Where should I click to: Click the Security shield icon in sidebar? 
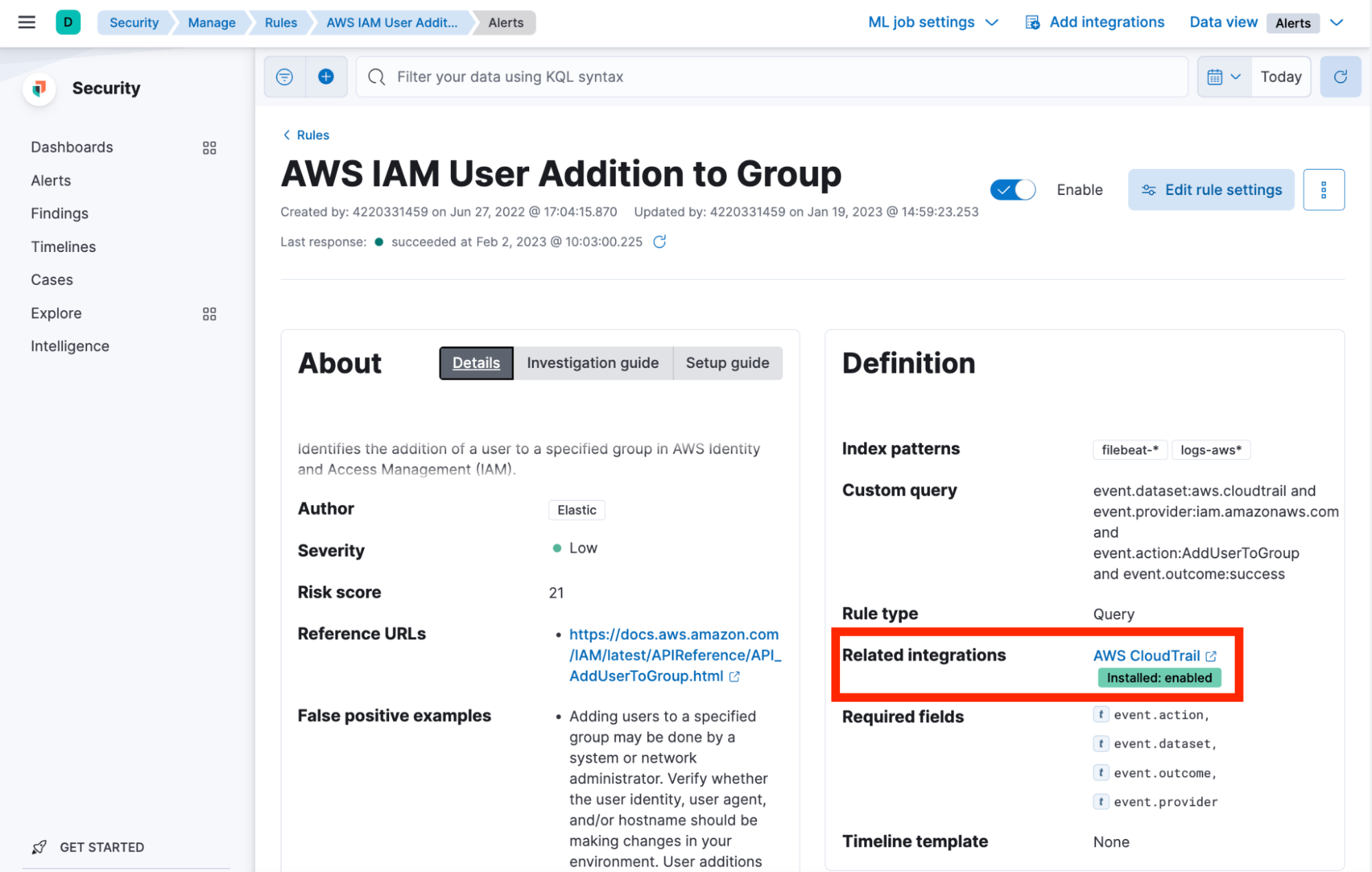pos(41,87)
